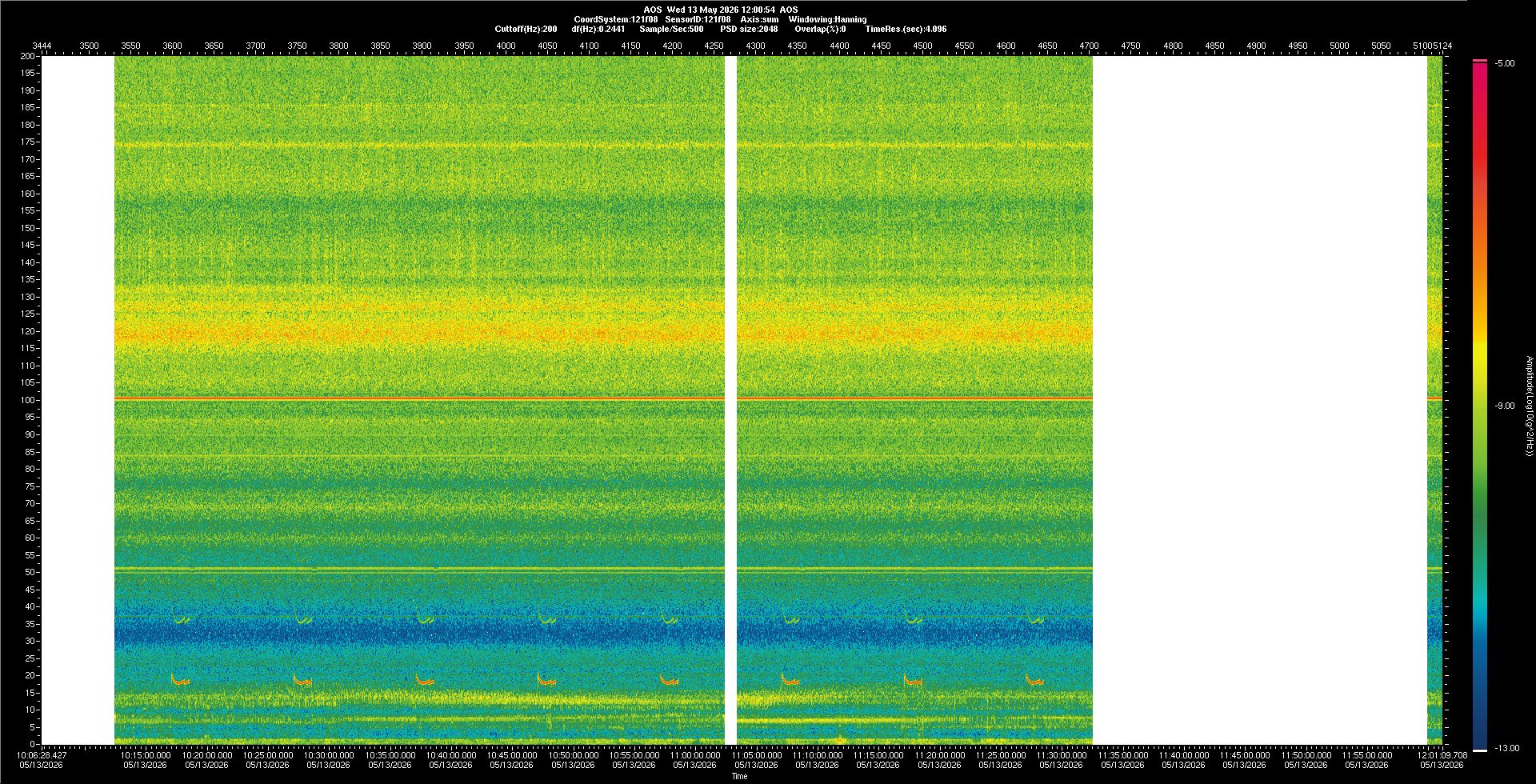Click the white data gap near 11:03
Viewport: 1536px width, 784px height.
coord(730,400)
